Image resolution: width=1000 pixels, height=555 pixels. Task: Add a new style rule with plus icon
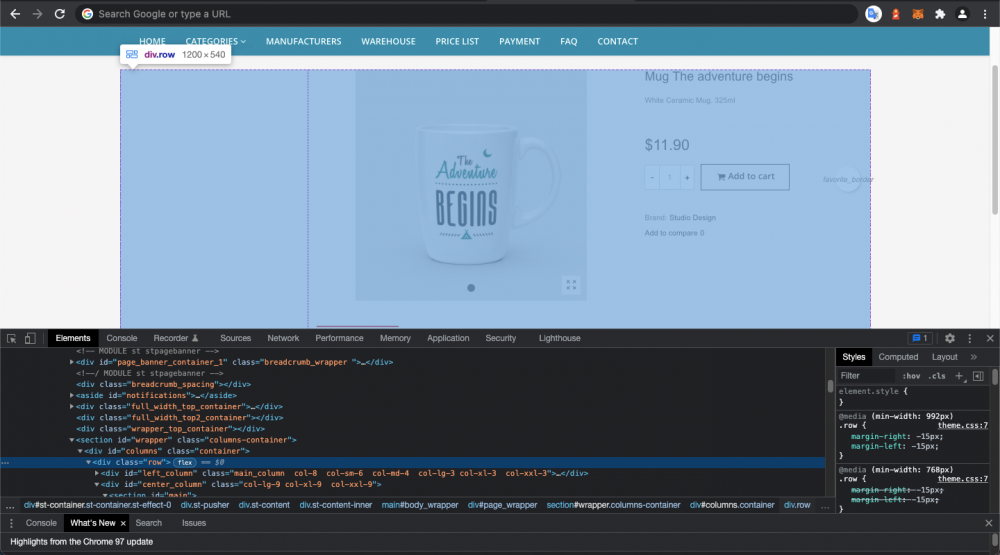click(x=959, y=376)
